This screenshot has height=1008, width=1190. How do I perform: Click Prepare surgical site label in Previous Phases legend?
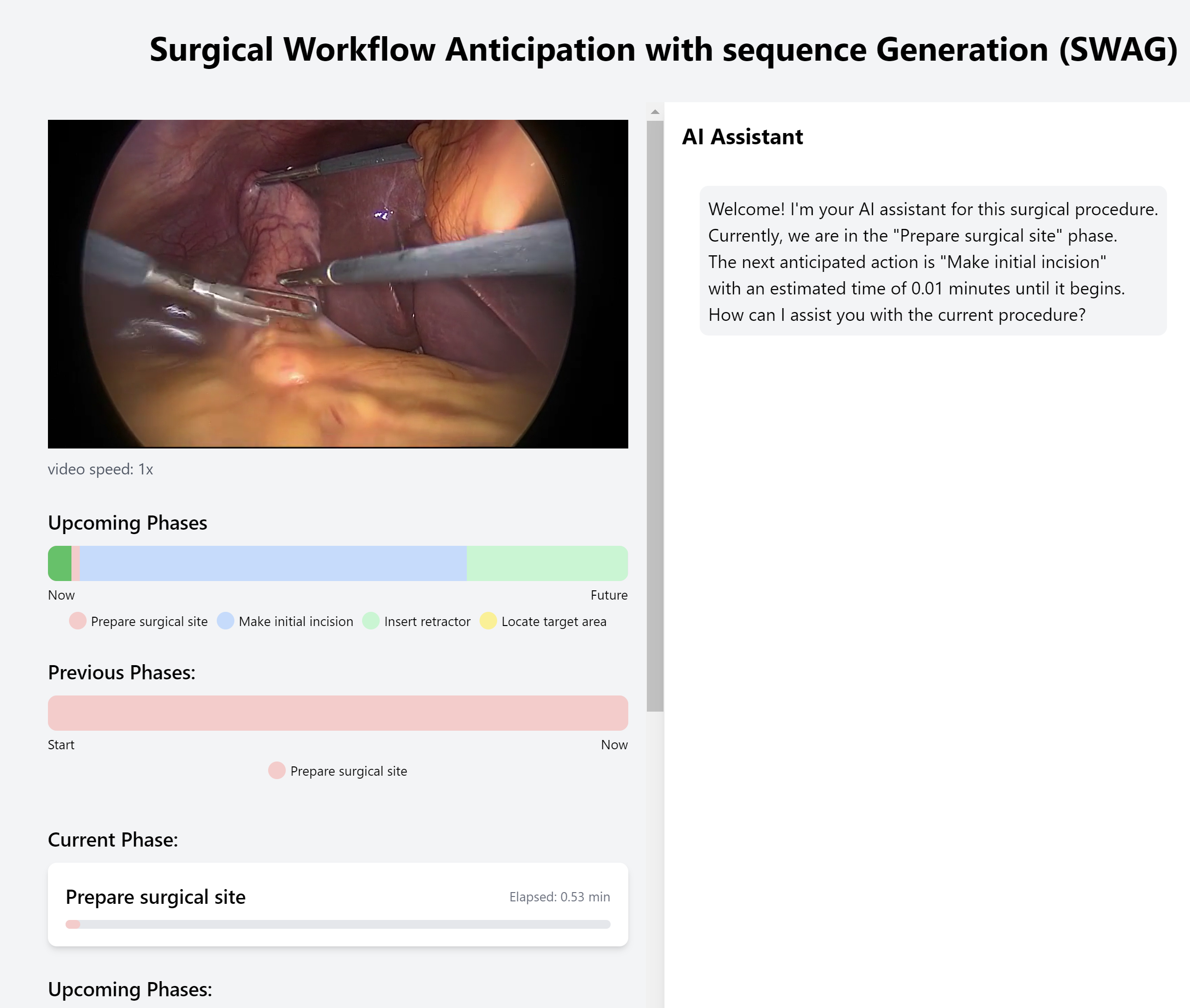[349, 771]
